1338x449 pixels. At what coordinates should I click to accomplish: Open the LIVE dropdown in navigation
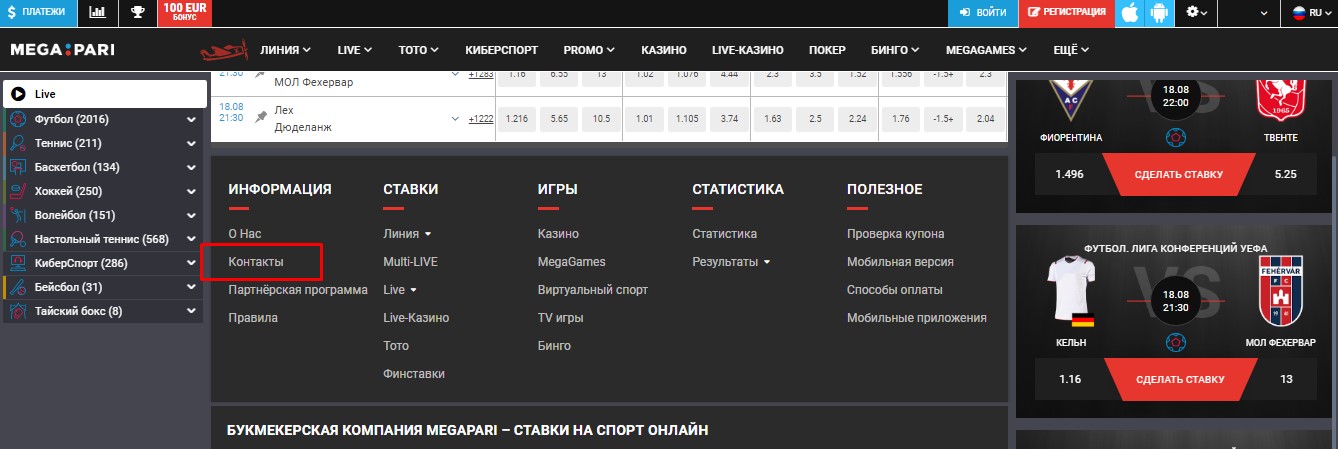[x=355, y=50]
